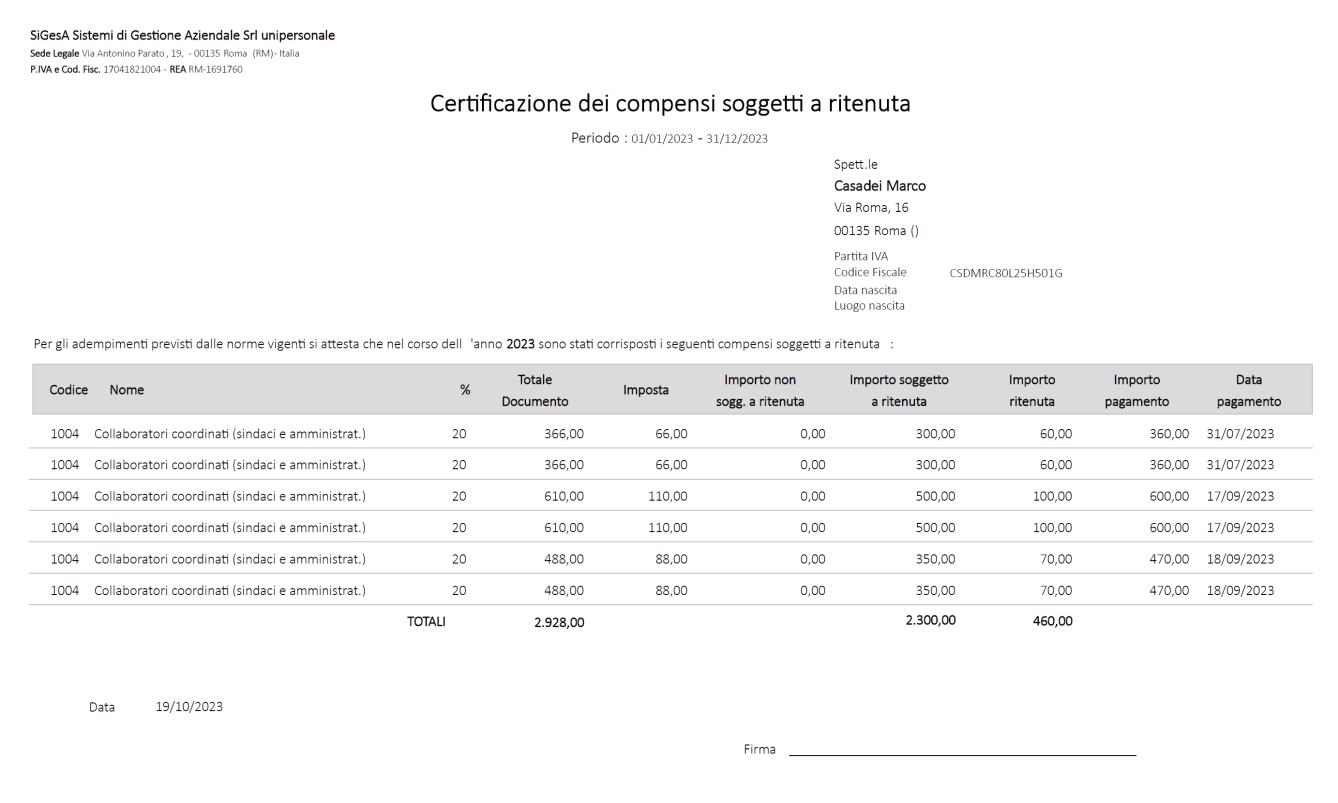Image resolution: width=1338 pixels, height=803 pixels.
Task: Select the 'Partita IVA' label
Action: (861, 256)
